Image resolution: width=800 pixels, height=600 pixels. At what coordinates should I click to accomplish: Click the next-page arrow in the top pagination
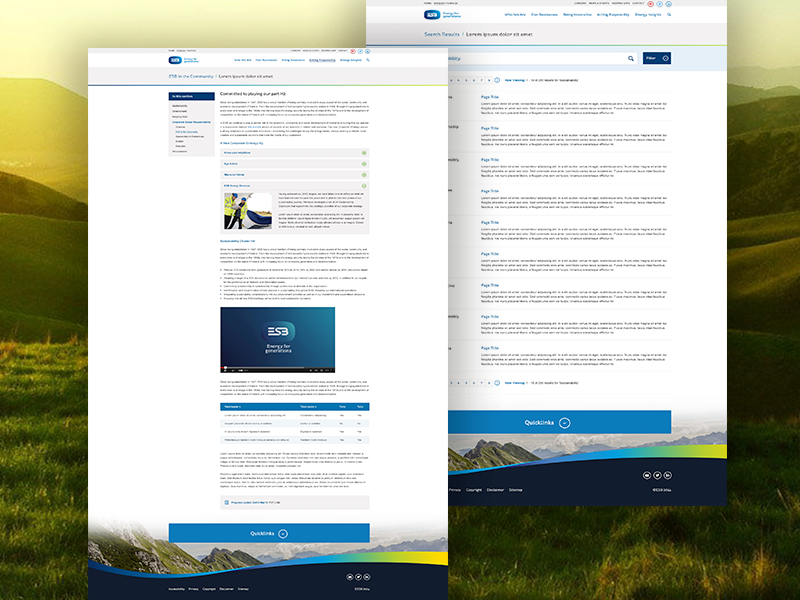497,80
